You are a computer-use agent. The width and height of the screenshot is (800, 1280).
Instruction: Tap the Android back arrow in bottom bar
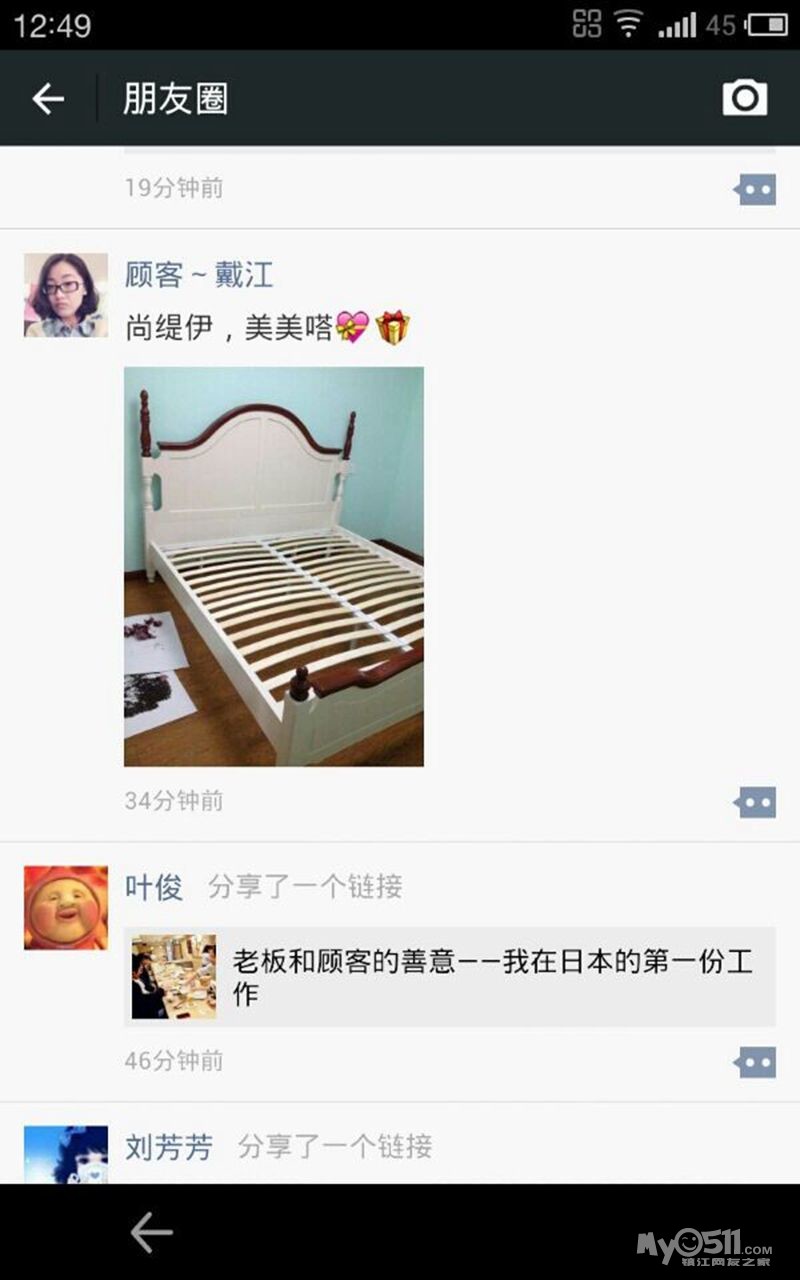(152, 1232)
